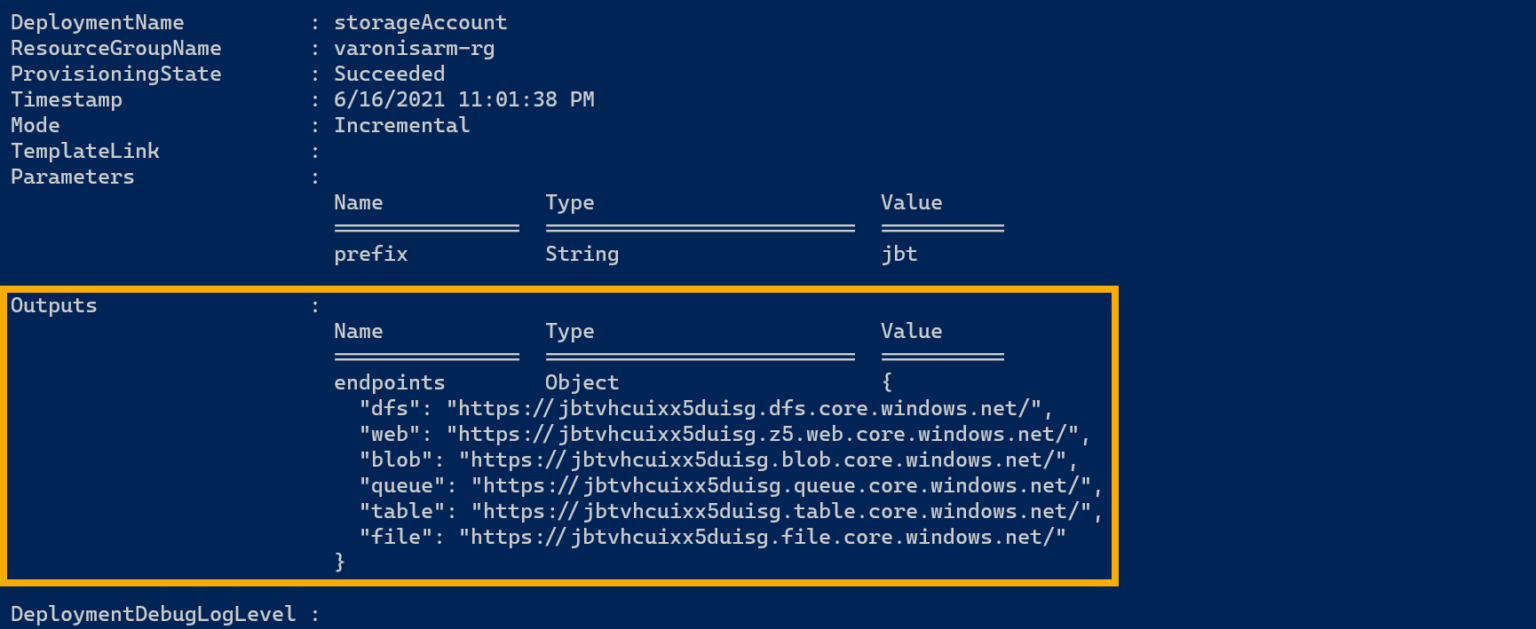
Task: Click the ResourceGroupName label
Action: click(115, 47)
